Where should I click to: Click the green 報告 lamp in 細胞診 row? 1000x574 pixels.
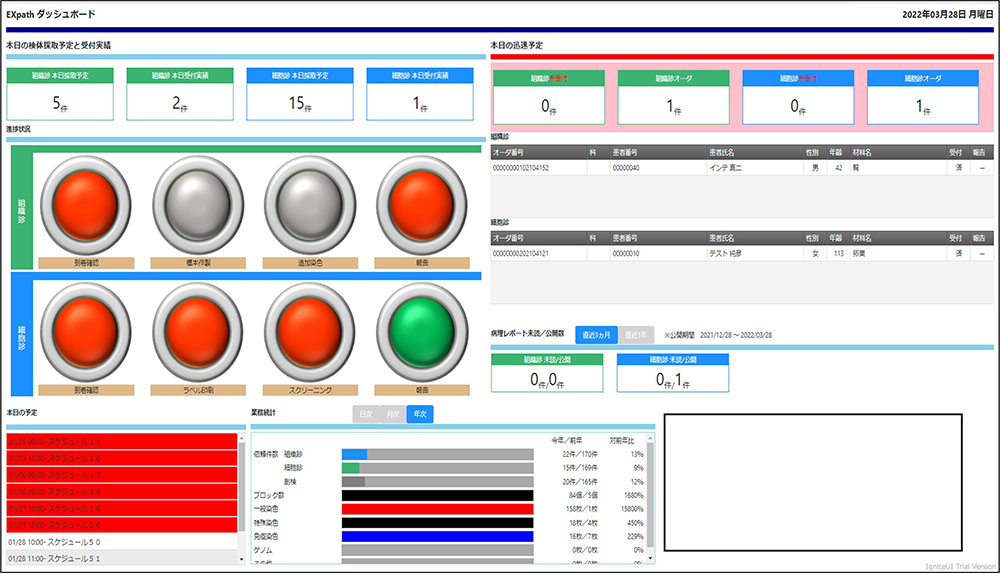click(x=422, y=332)
